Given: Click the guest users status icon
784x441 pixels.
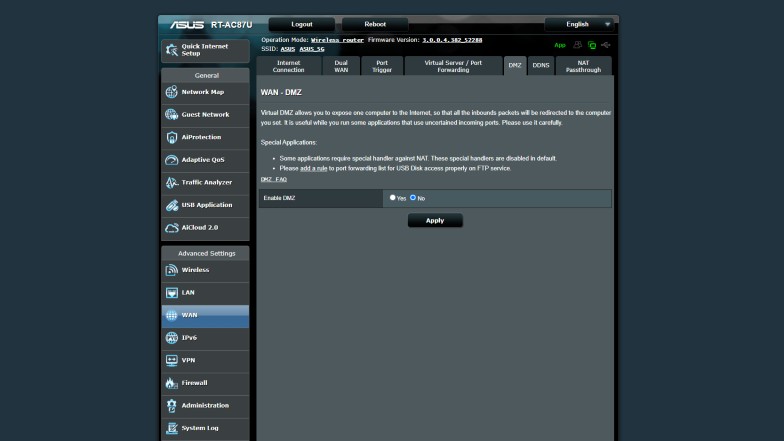Looking at the screenshot, I should (x=578, y=45).
